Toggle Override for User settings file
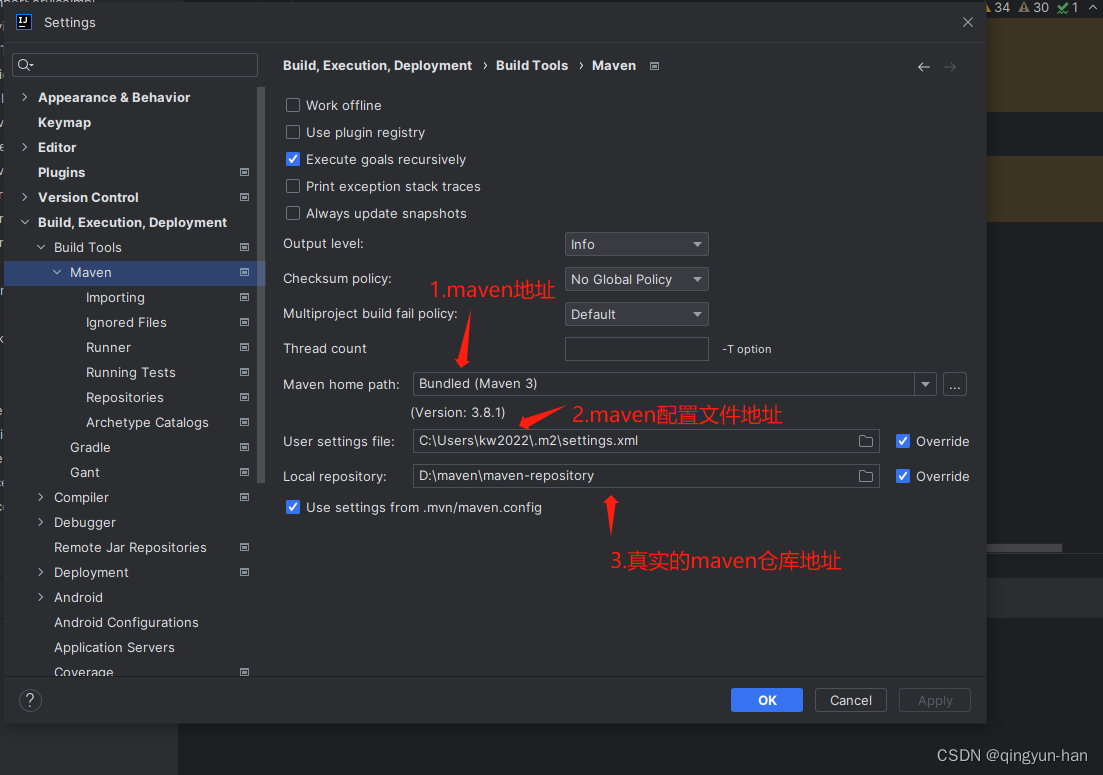Image resolution: width=1103 pixels, height=775 pixels. [x=903, y=441]
